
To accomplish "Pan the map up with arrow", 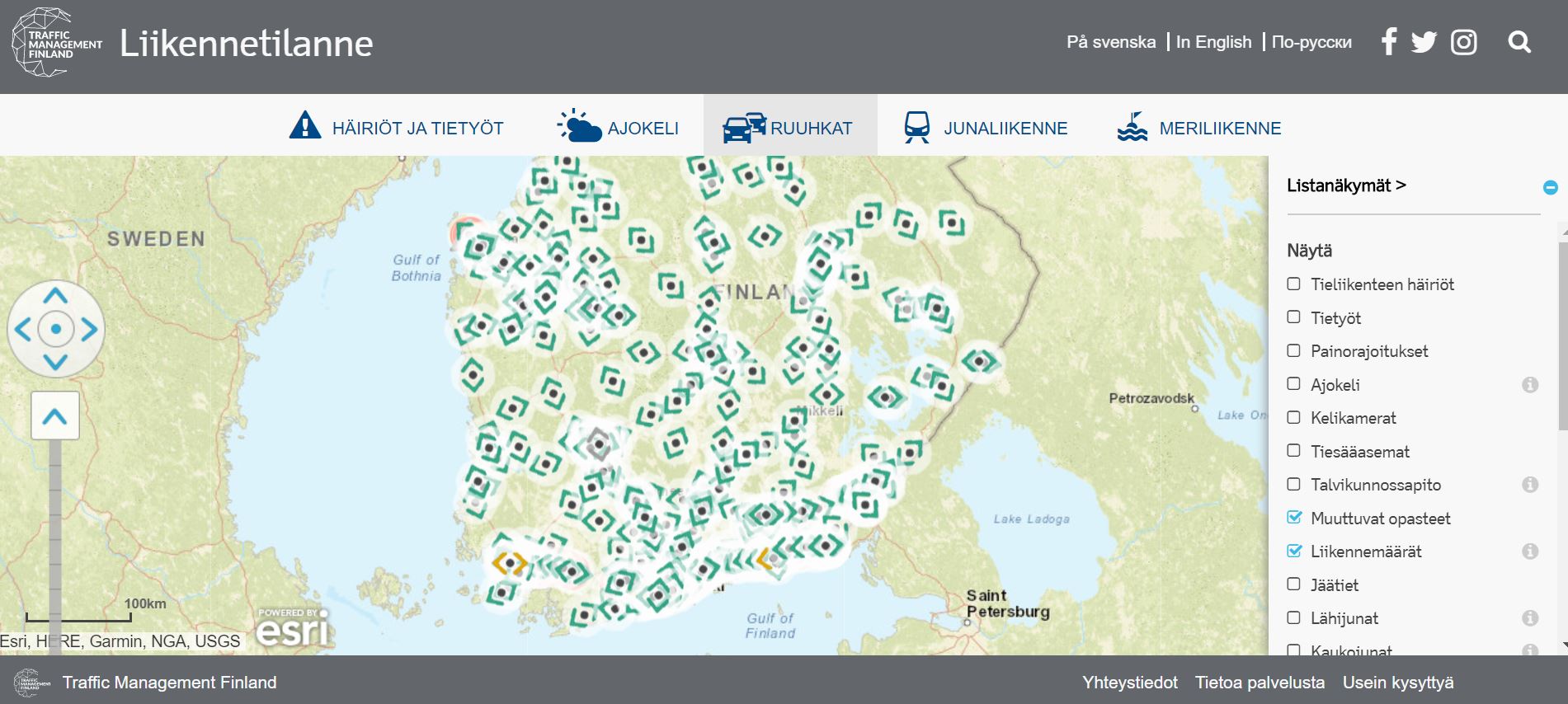I will click(x=55, y=296).
